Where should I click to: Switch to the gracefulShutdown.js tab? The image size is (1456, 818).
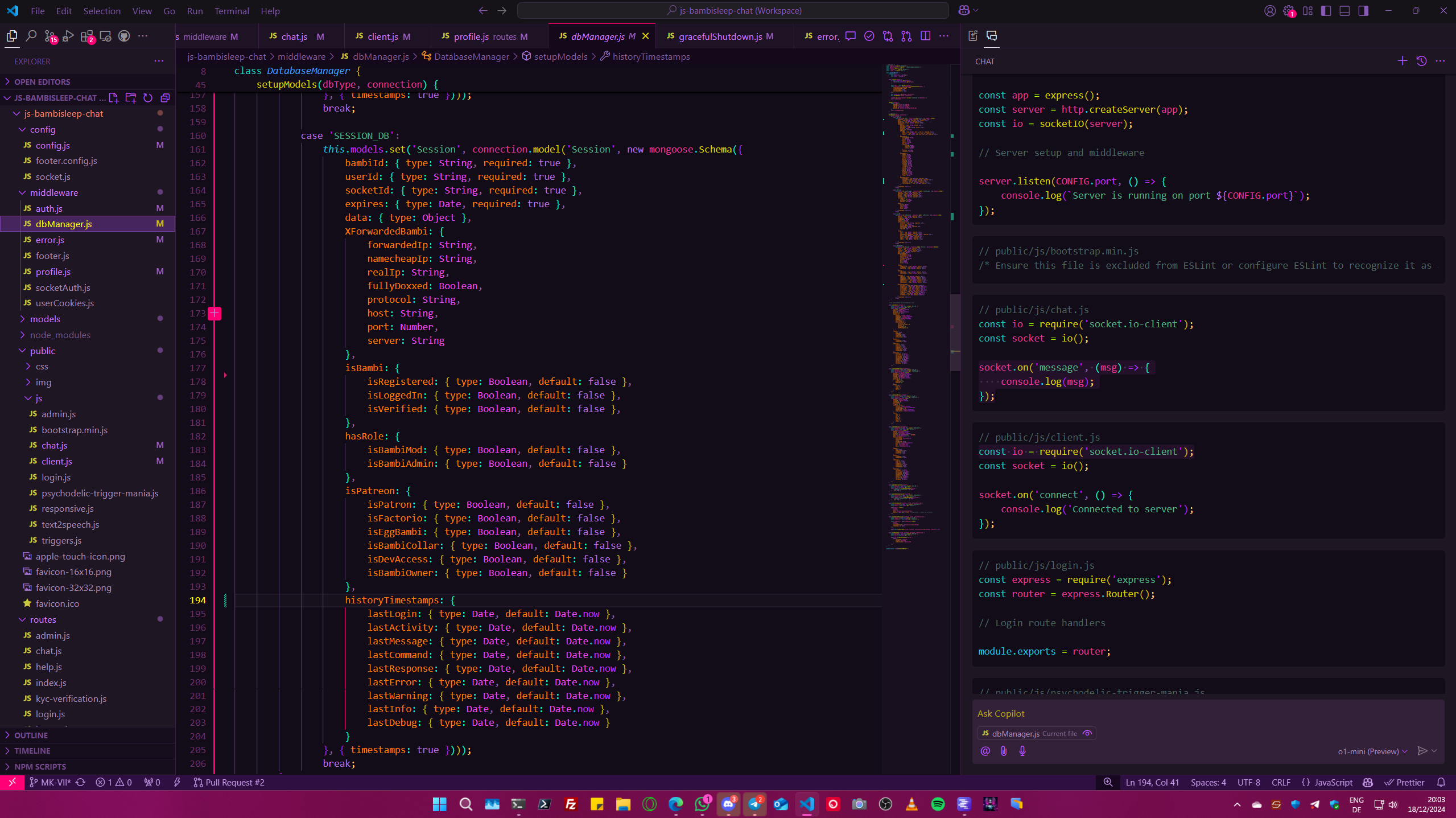(720, 36)
